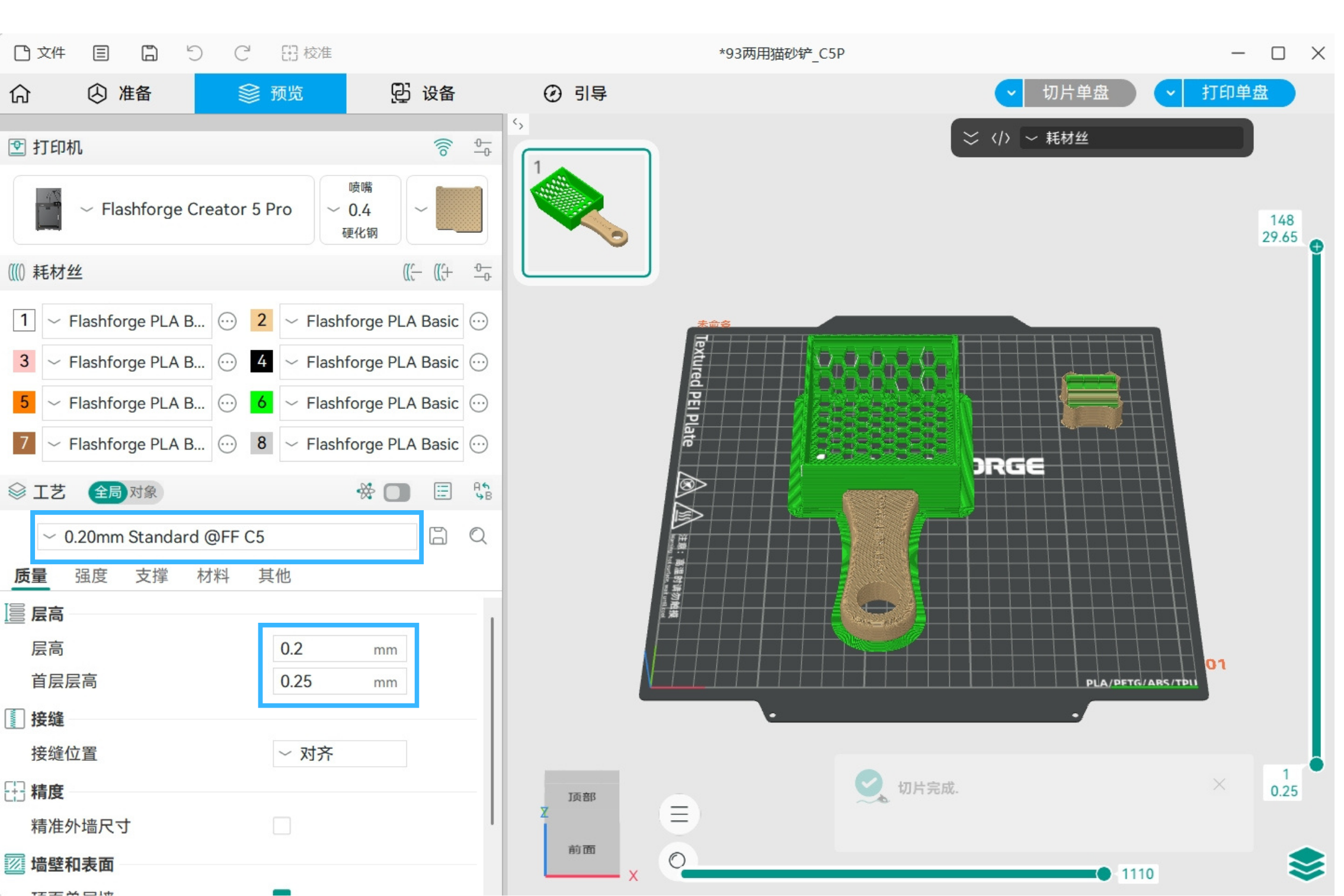Select the 全局 global process scope

[x=108, y=492]
